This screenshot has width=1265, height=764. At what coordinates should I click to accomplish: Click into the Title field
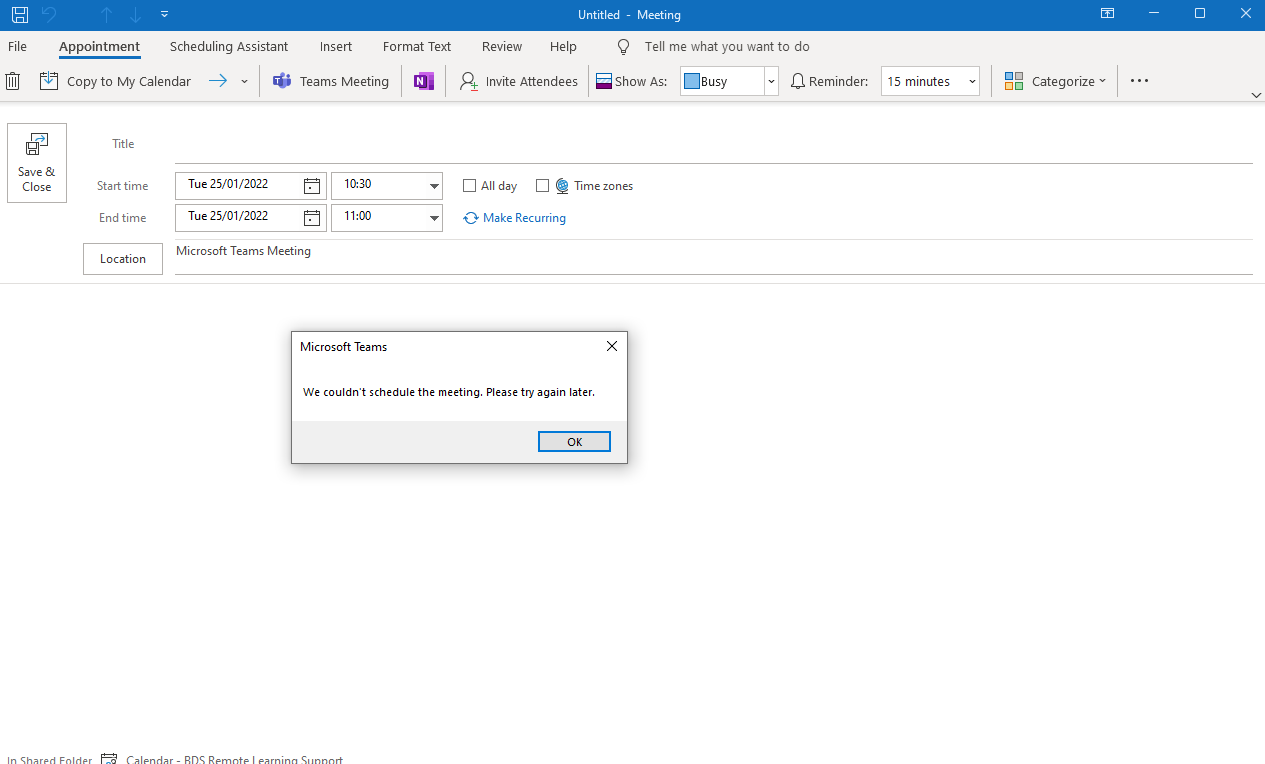(714, 145)
